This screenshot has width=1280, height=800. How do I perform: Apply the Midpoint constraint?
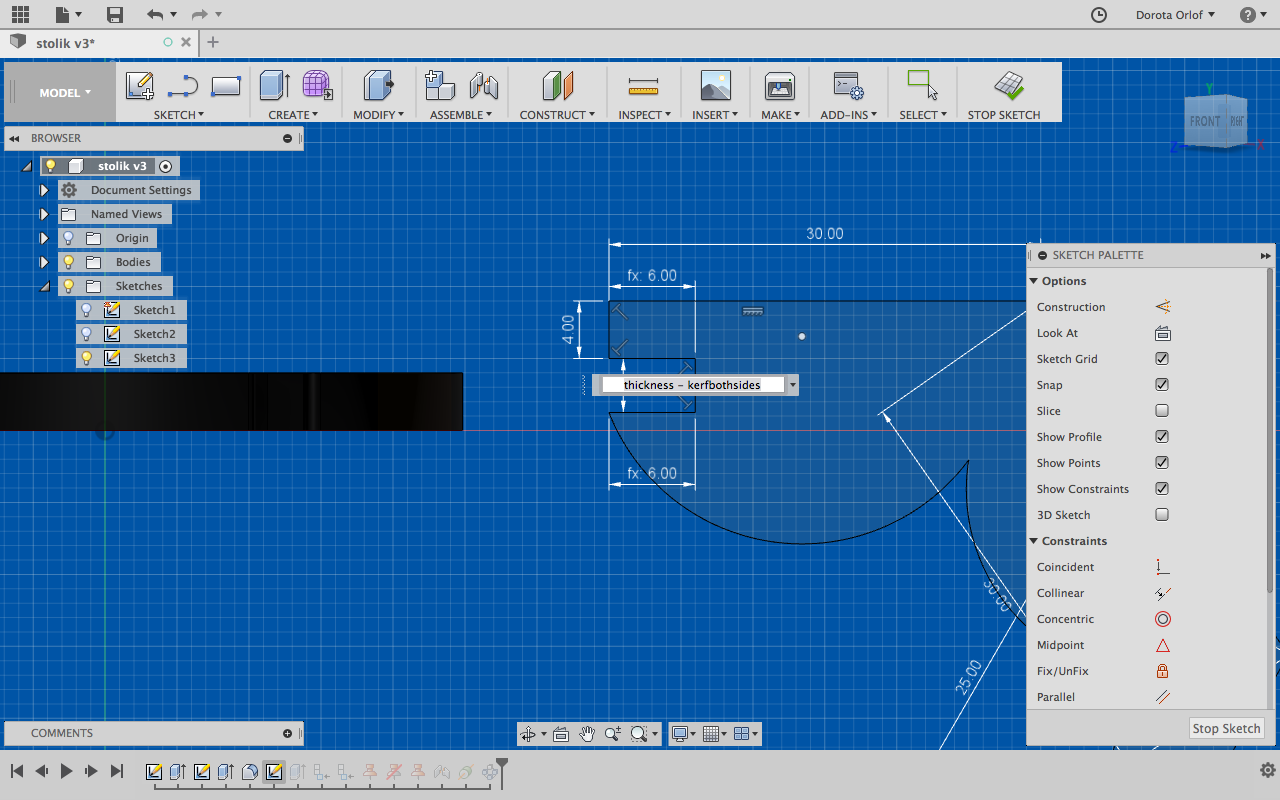click(x=1162, y=644)
